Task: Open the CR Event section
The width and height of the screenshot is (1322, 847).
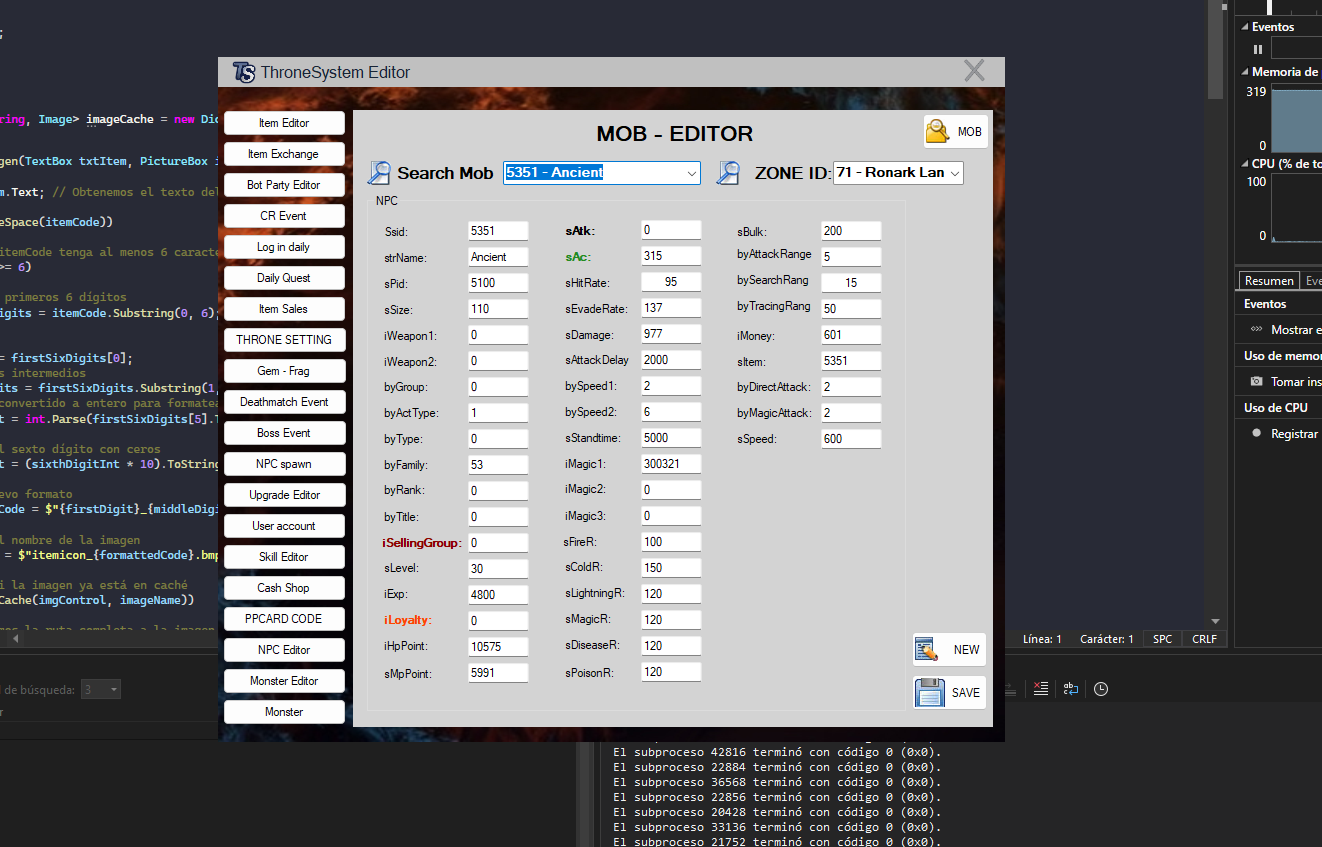Action: pyautogui.click(x=284, y=216)
